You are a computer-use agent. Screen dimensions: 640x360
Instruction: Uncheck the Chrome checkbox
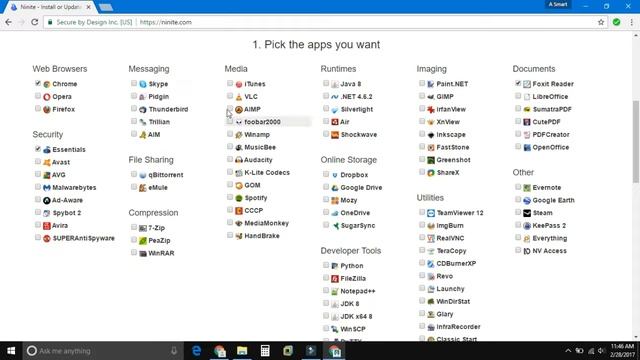click(x=38, y=83)
